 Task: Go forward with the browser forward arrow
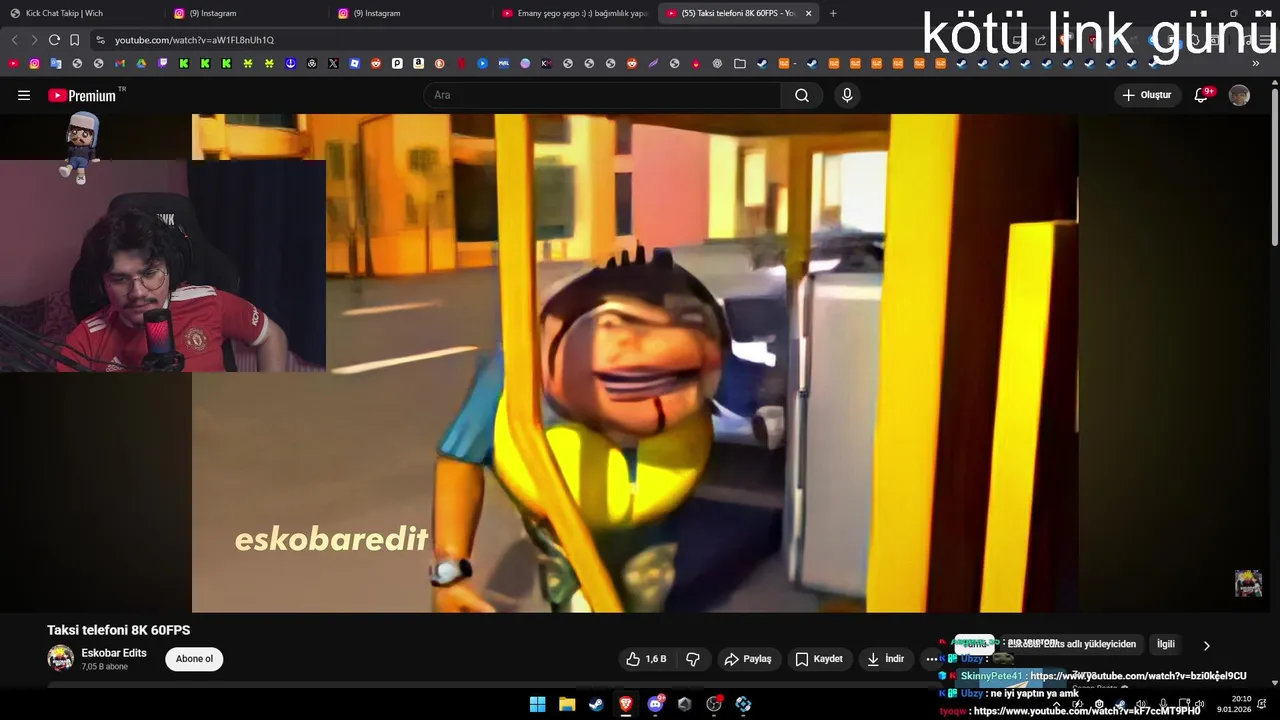pyautogui.click(x=34, y=40)
